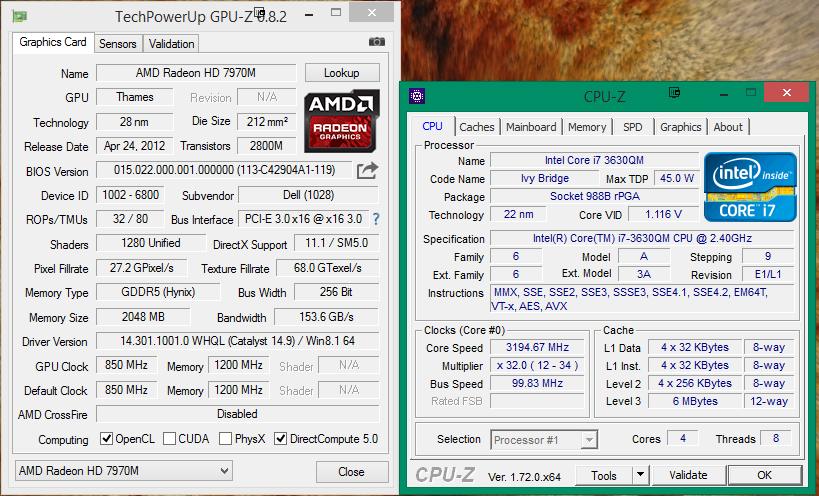Toggle the DirectCompute 5.0 checkbox
Image resolution: width=819 pixels, height=496 pixels.
tap(280, 439)
